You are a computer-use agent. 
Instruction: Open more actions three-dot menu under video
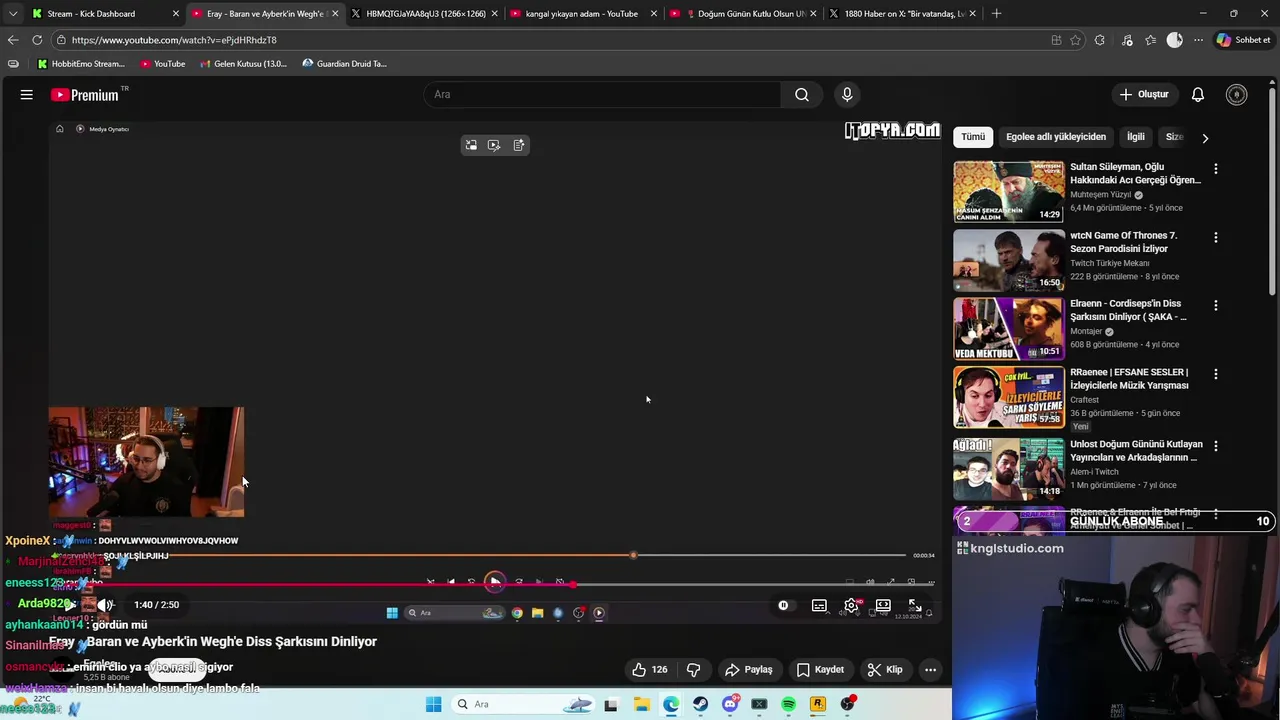pos(930,670)
